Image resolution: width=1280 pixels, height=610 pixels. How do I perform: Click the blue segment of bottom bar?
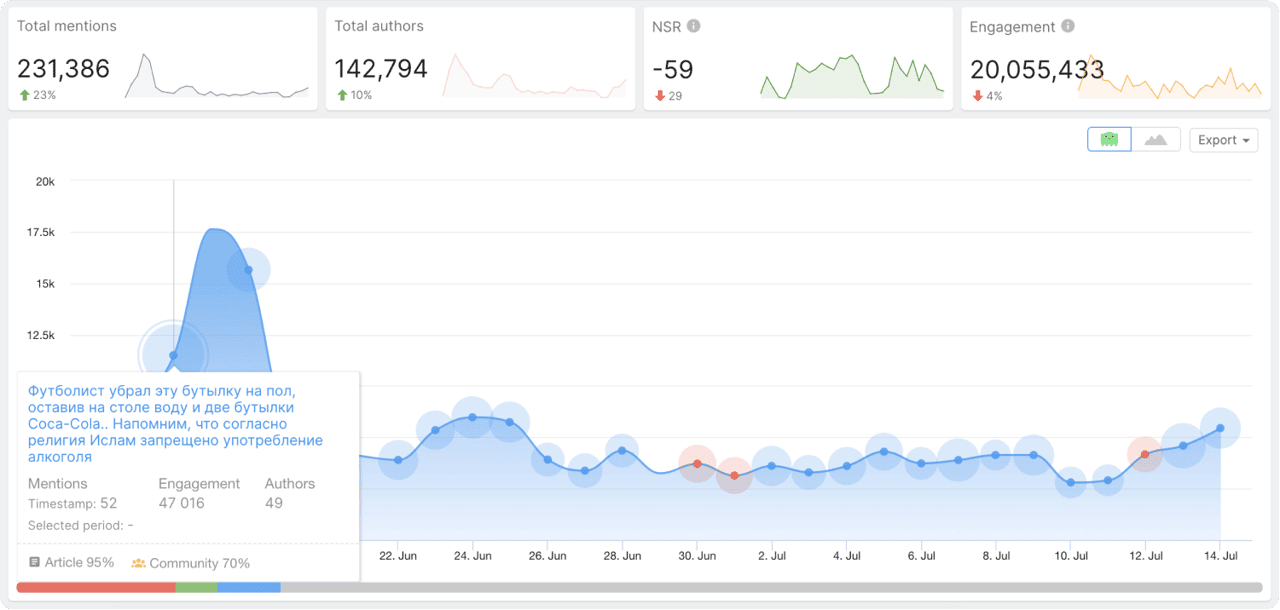click(x=249, y=588)
